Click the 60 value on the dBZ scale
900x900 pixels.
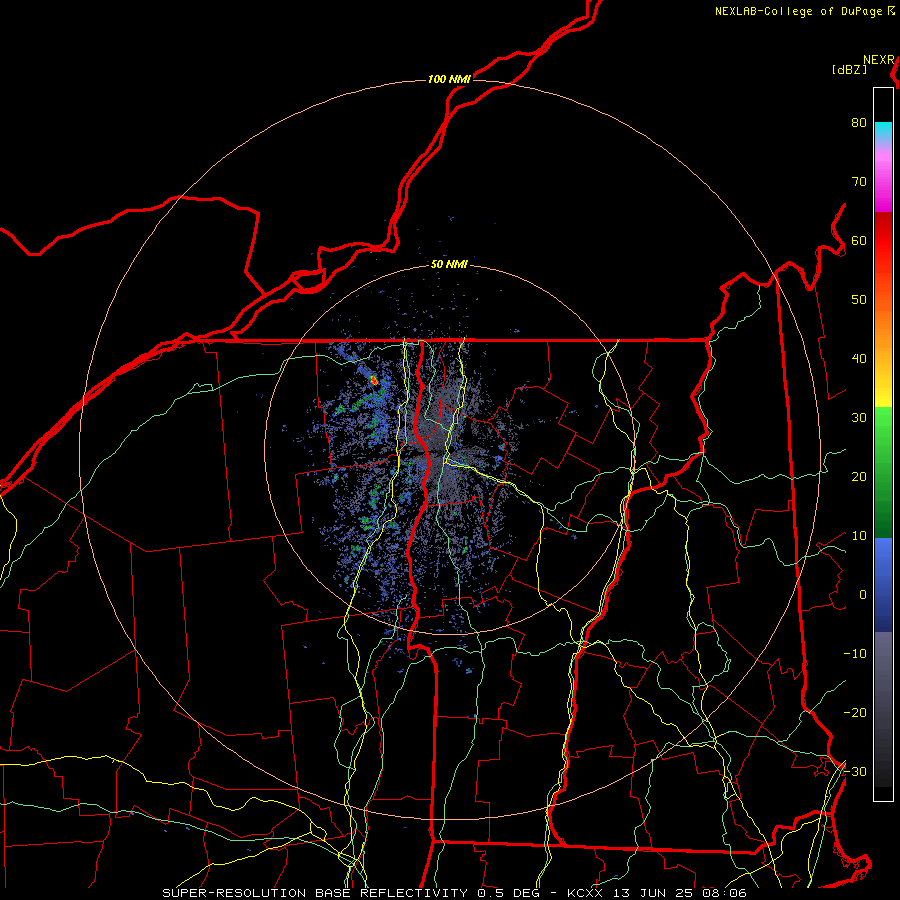(859, 240)
